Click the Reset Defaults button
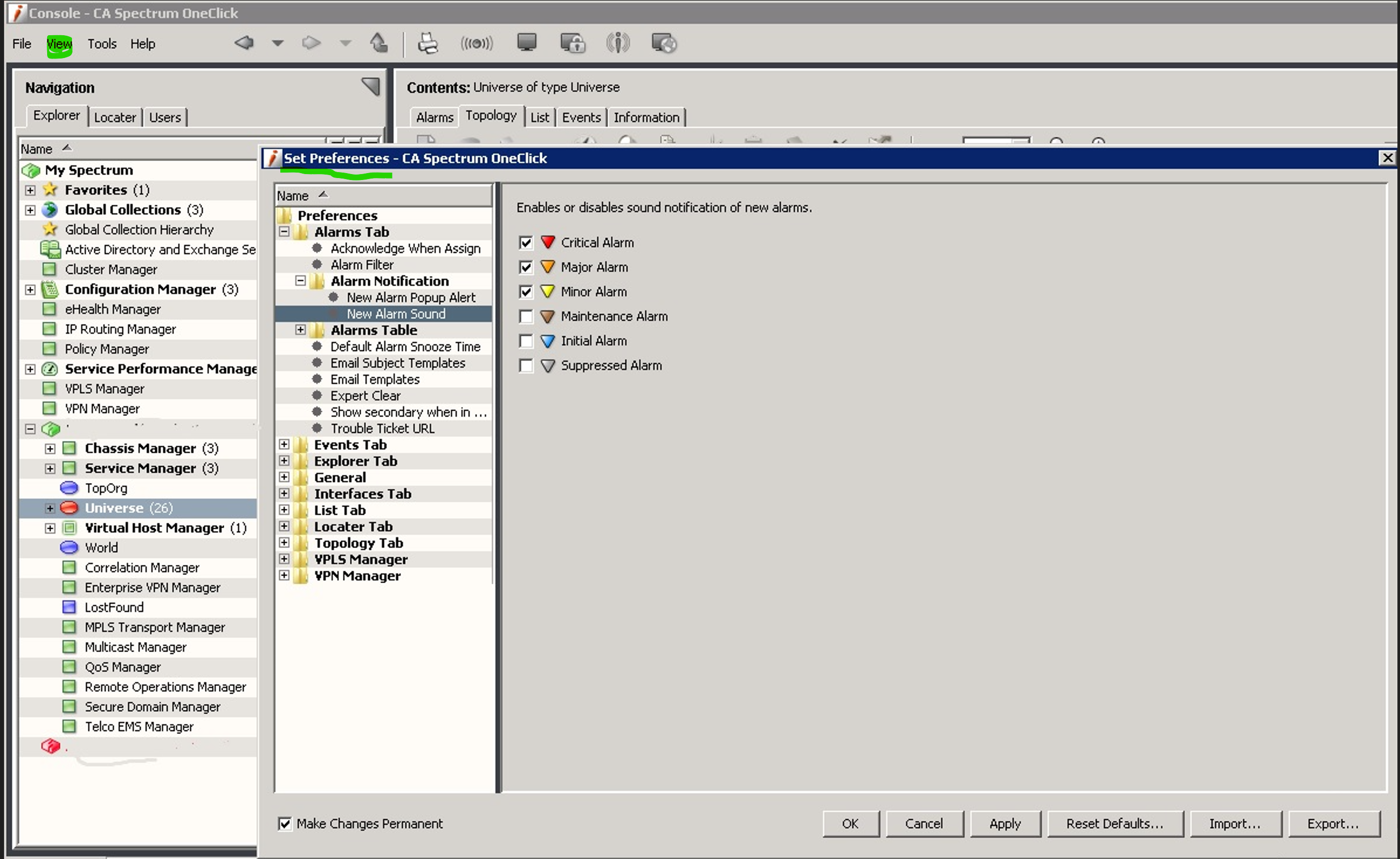Viewport: 1400px width, 859px height. [1114, 823]
